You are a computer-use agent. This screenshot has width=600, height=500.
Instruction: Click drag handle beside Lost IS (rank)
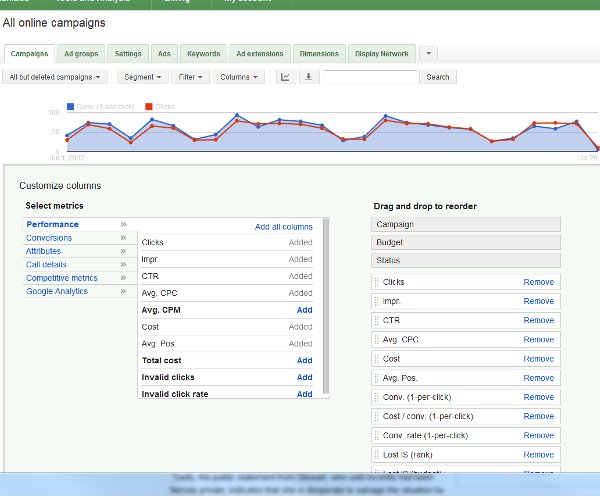(377, 455)
